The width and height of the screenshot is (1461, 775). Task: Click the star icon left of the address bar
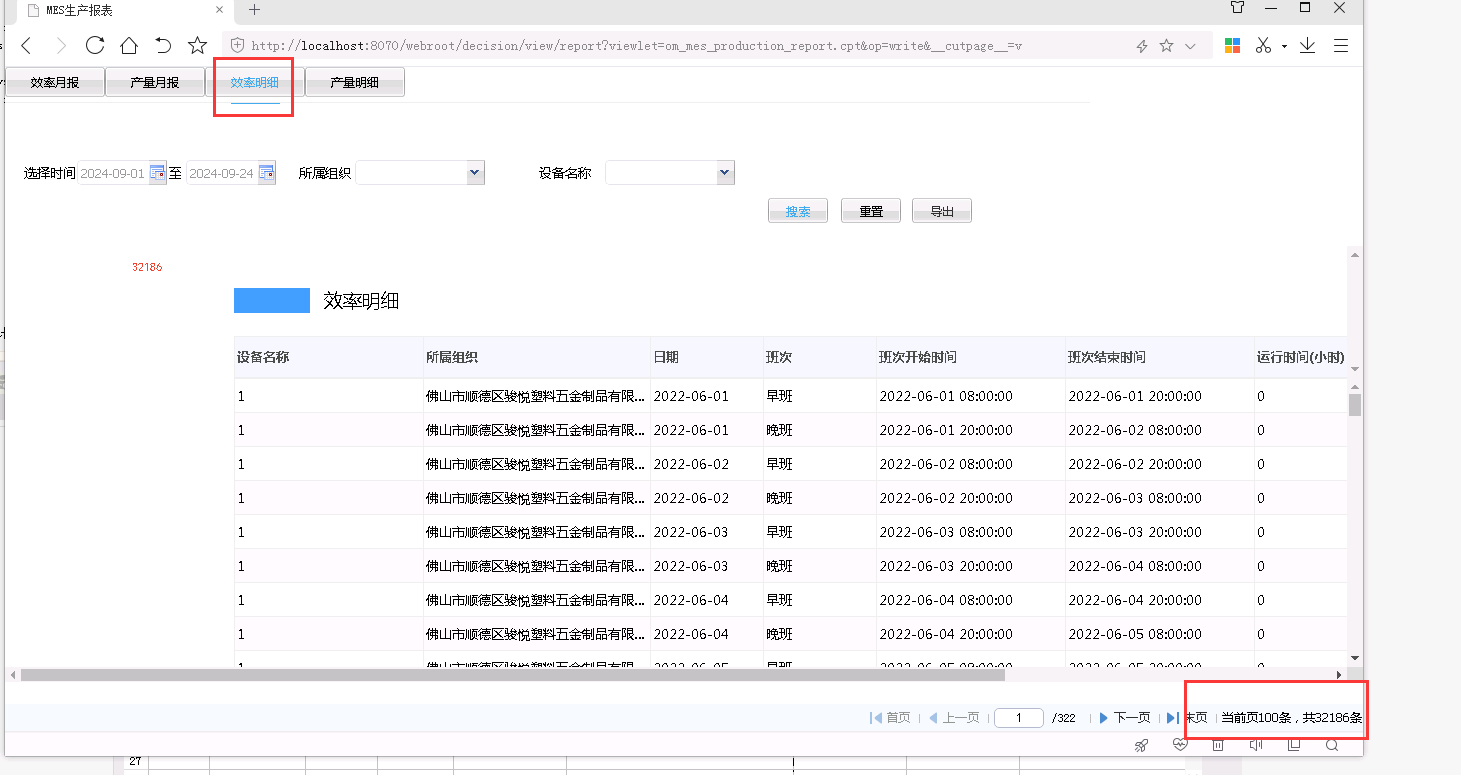[198, 45]
